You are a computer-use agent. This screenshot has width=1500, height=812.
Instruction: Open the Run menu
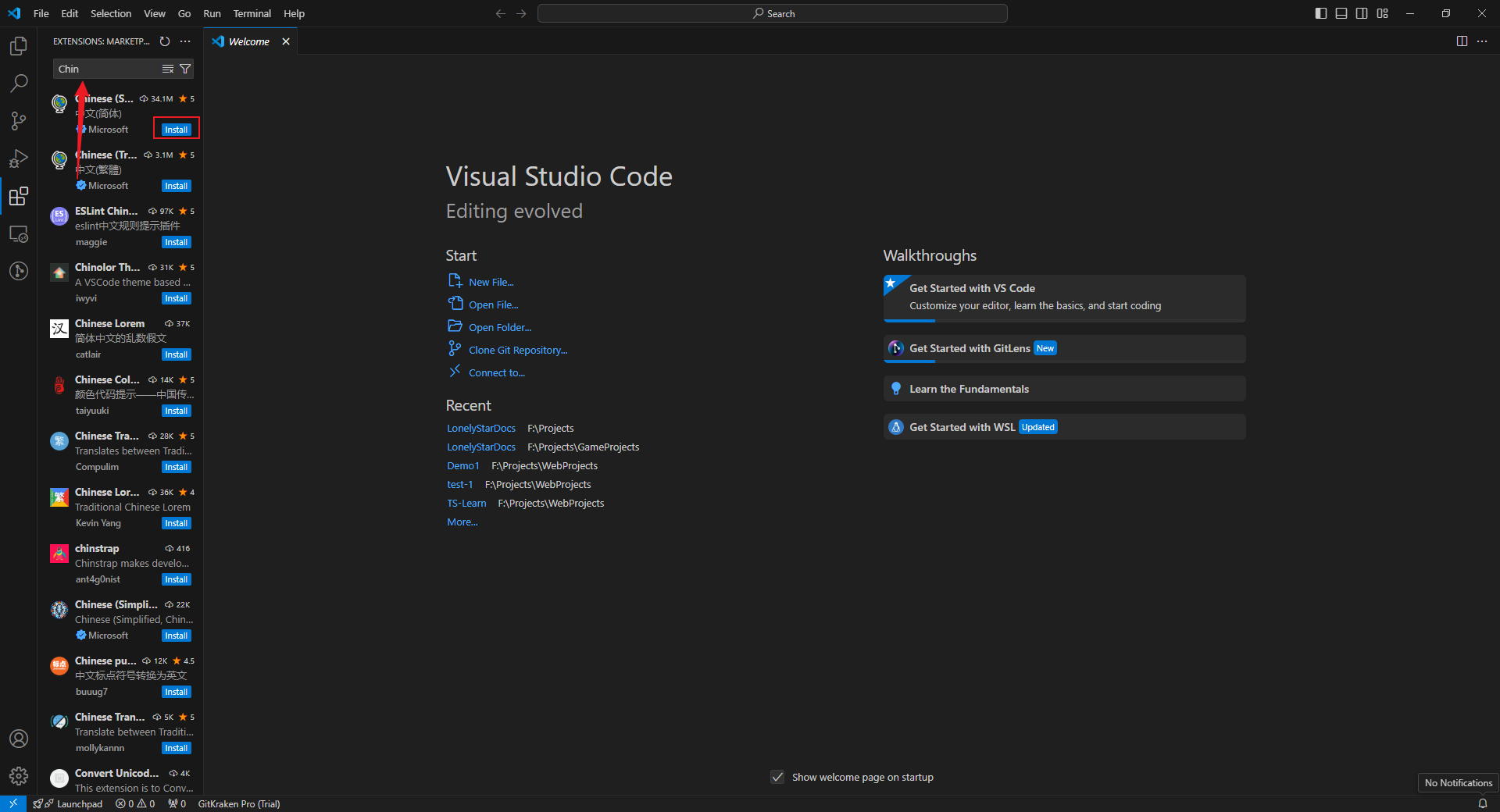[212, 13]
